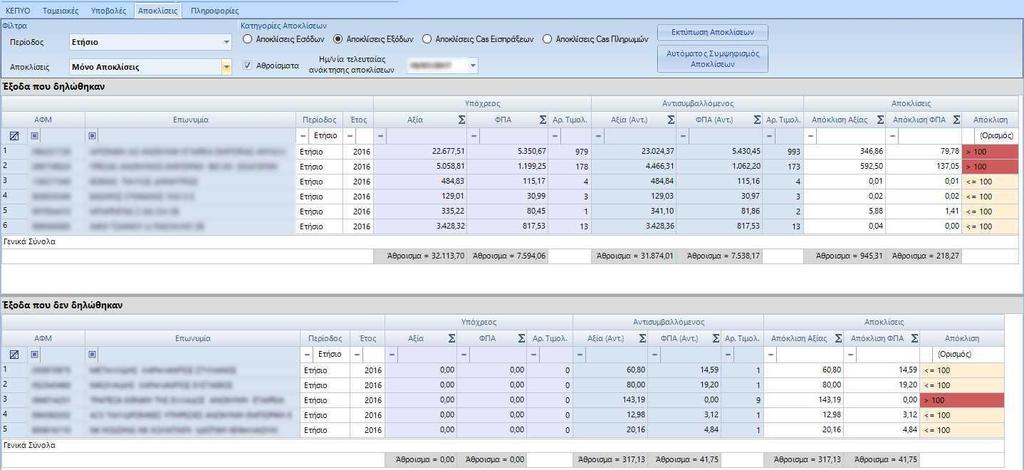Open the (Ορισμός) filter in Έξοδα που δεν δηλώθηκαν
This screenshot has width=1024, height=470.
tap(961, 354)
